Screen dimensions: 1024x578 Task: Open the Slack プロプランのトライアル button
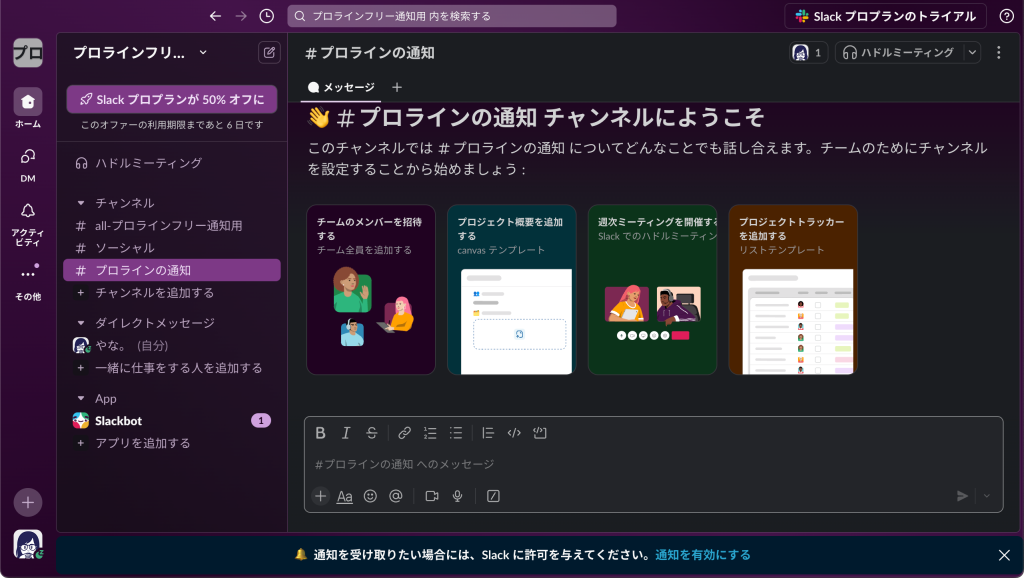888,17
